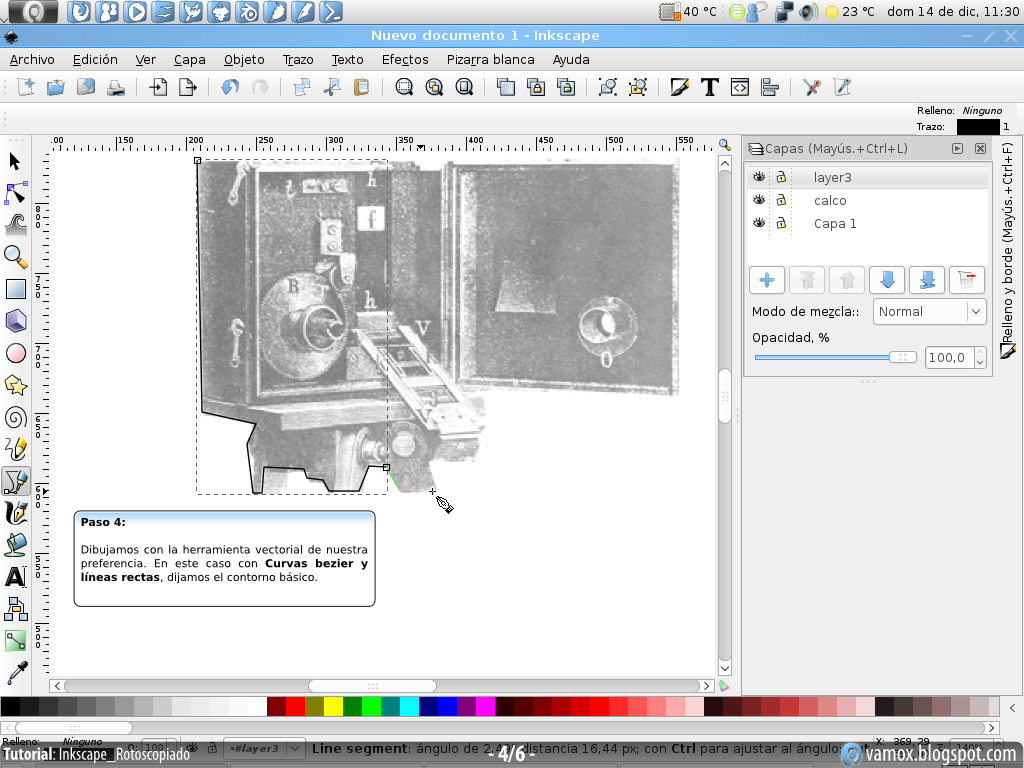Open the Efectos menu
1024x768 pixels.
(x=405, y=59)
